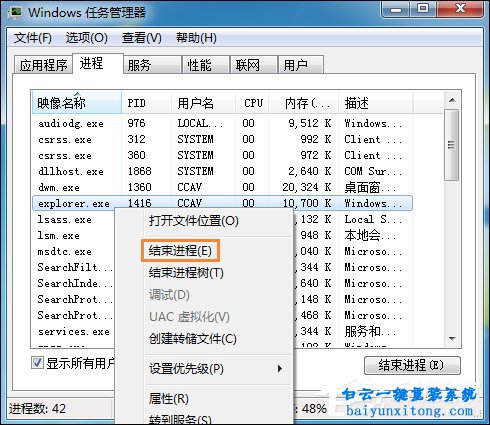The image size is (490, 425).
Task: Switch to the 用户 tab
Action: (301, 65)
